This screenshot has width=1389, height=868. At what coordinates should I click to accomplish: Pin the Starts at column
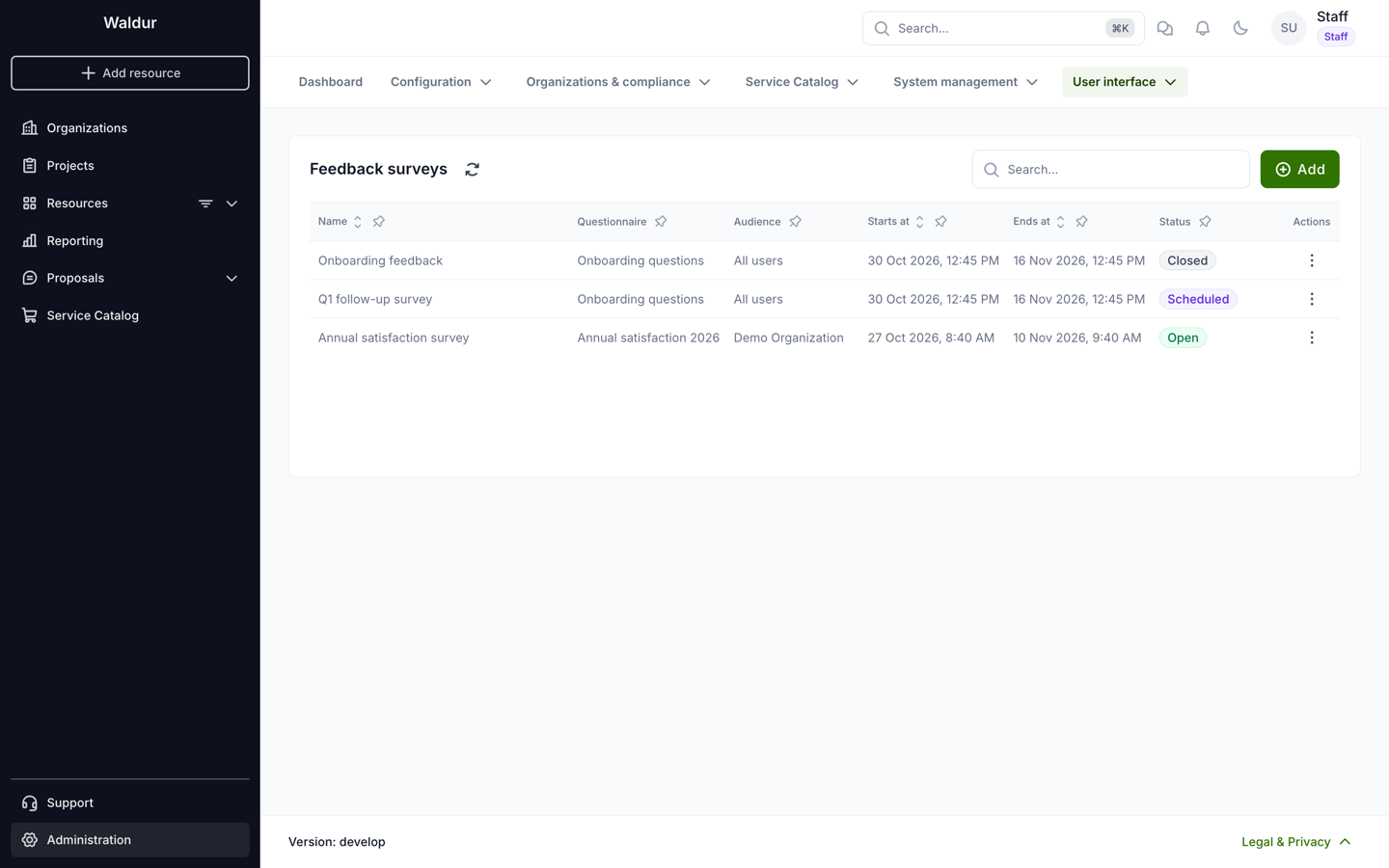[x=941, y=222]
